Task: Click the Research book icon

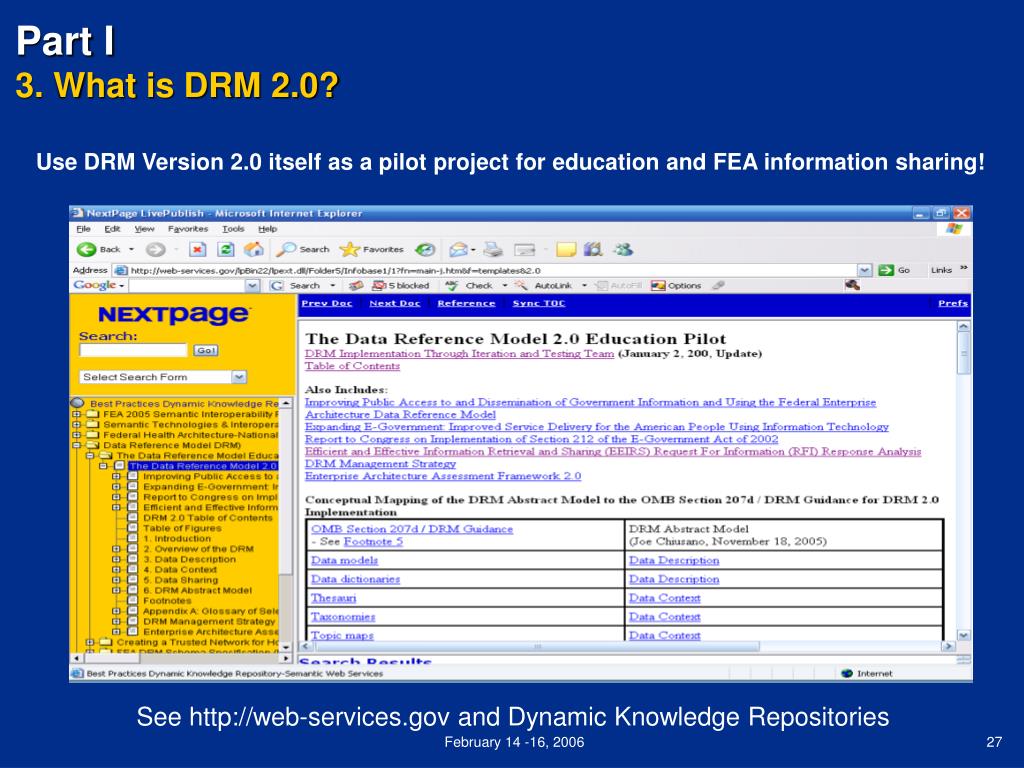Action: pos(593,249)
